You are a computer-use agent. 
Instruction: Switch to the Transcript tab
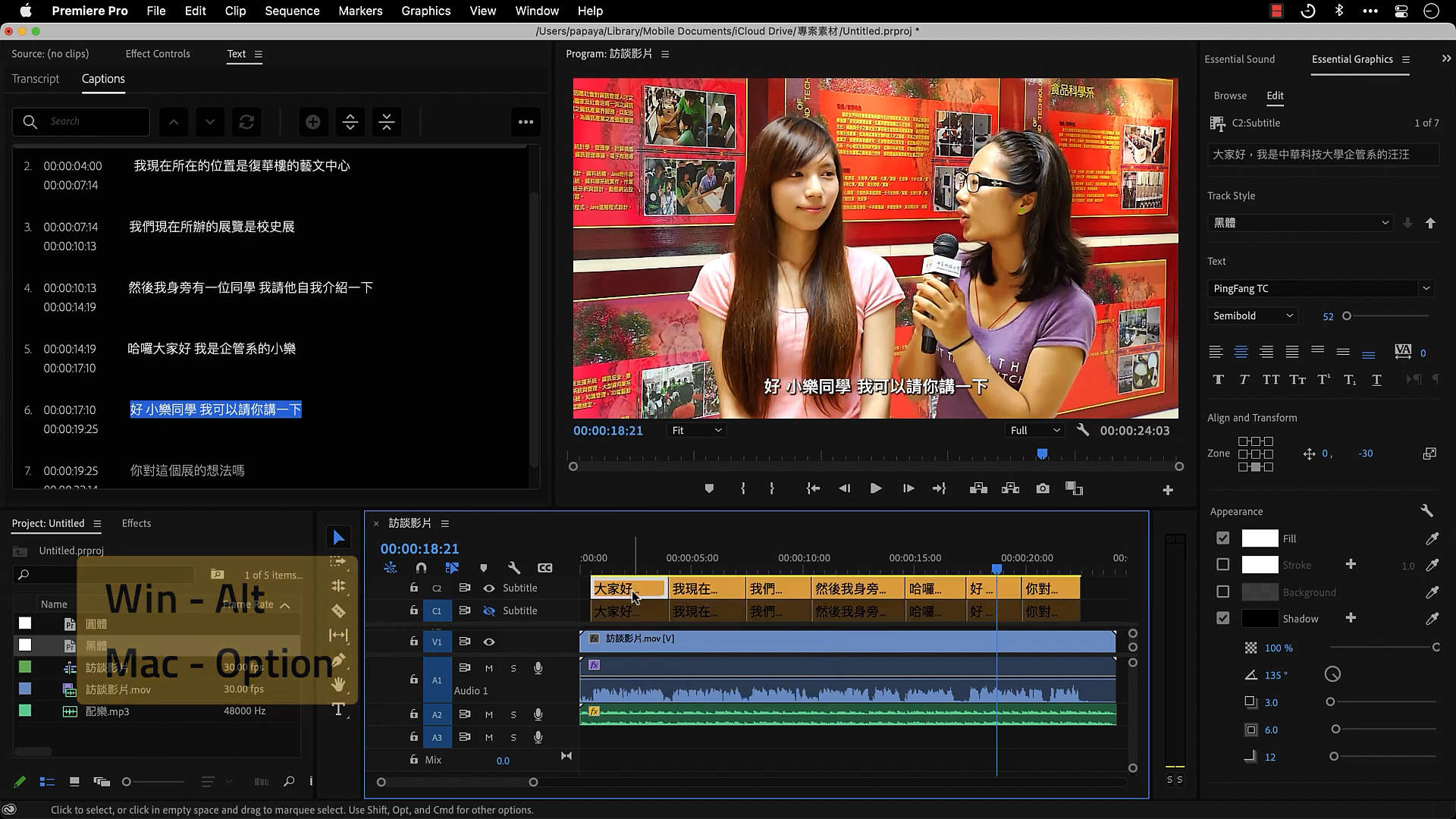pos(35,79)
